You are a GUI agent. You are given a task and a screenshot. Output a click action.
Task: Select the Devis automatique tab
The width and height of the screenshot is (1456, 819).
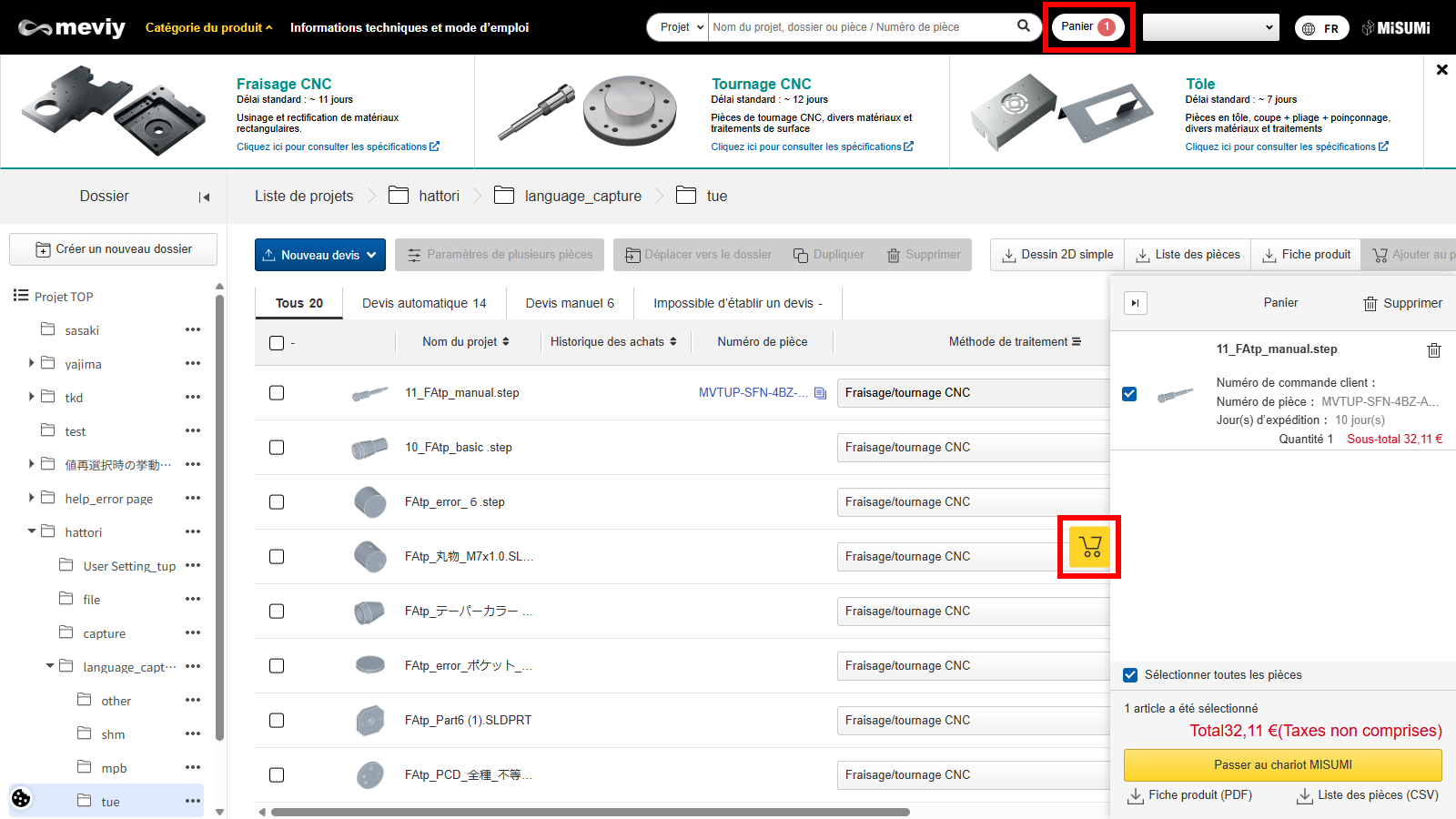pos(424,303)
